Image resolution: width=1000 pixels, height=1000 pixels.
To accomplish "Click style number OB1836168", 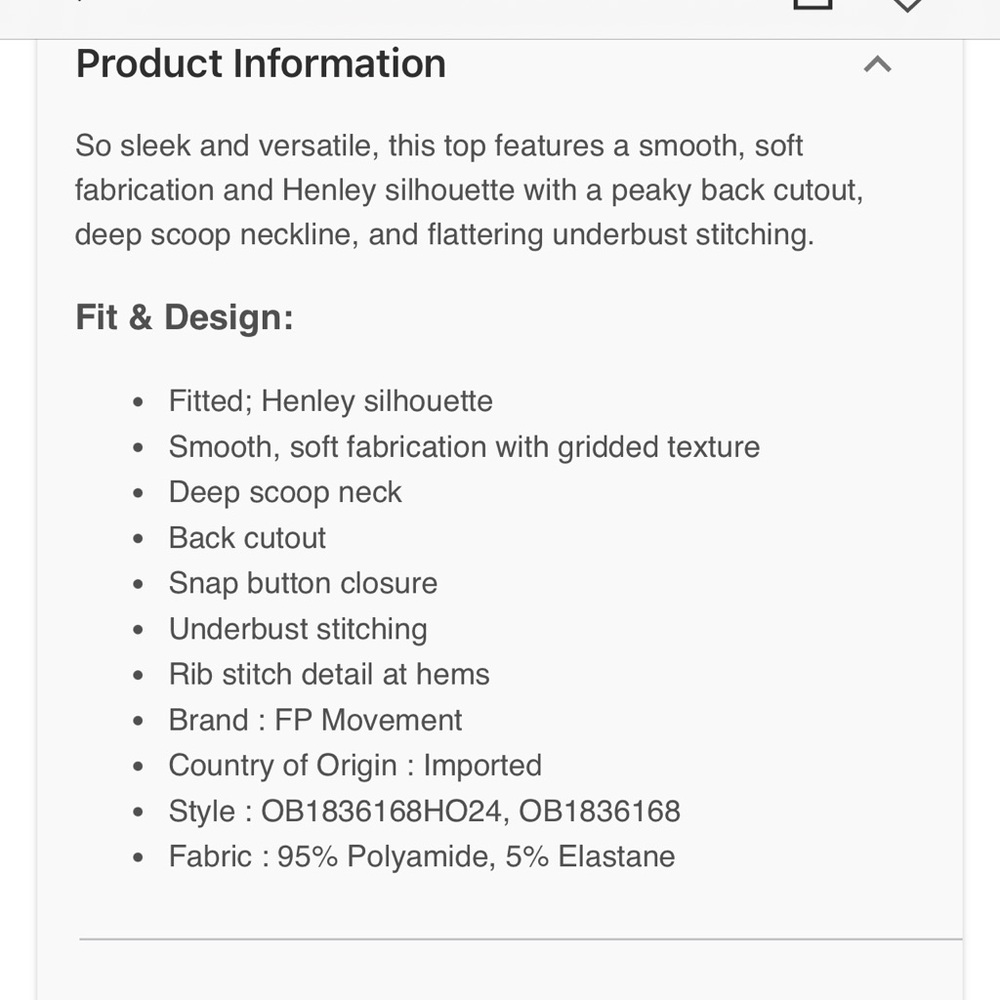I will [599, 811].
